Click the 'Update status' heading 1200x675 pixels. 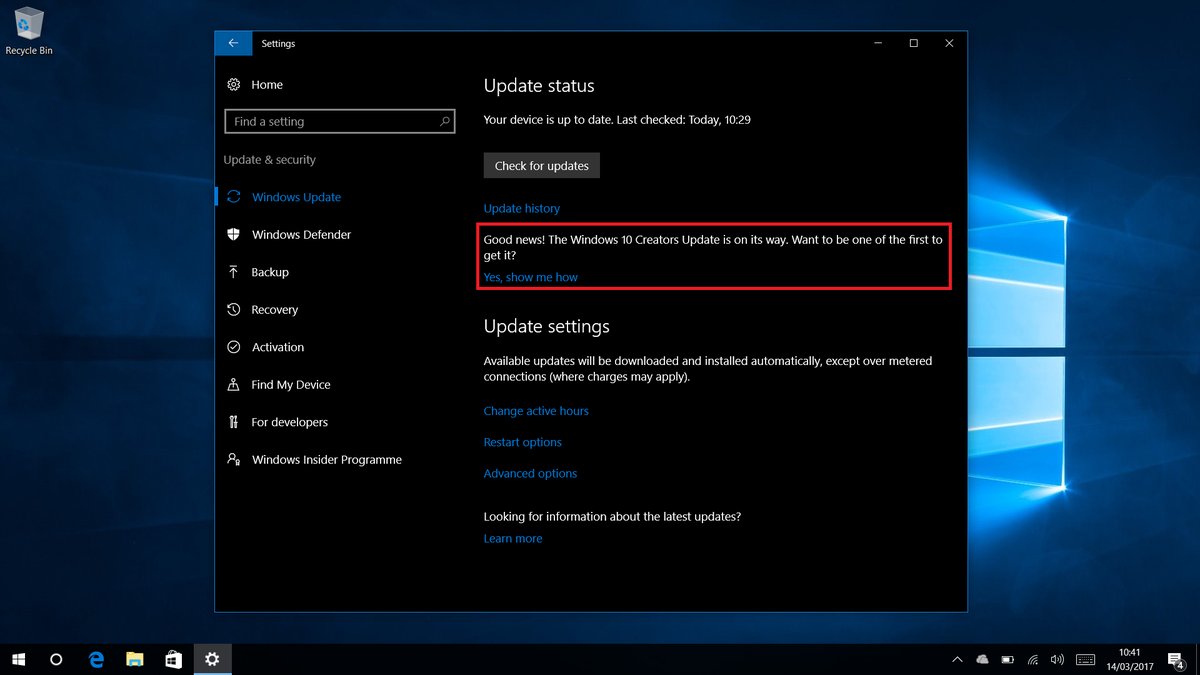click(539, 86)
